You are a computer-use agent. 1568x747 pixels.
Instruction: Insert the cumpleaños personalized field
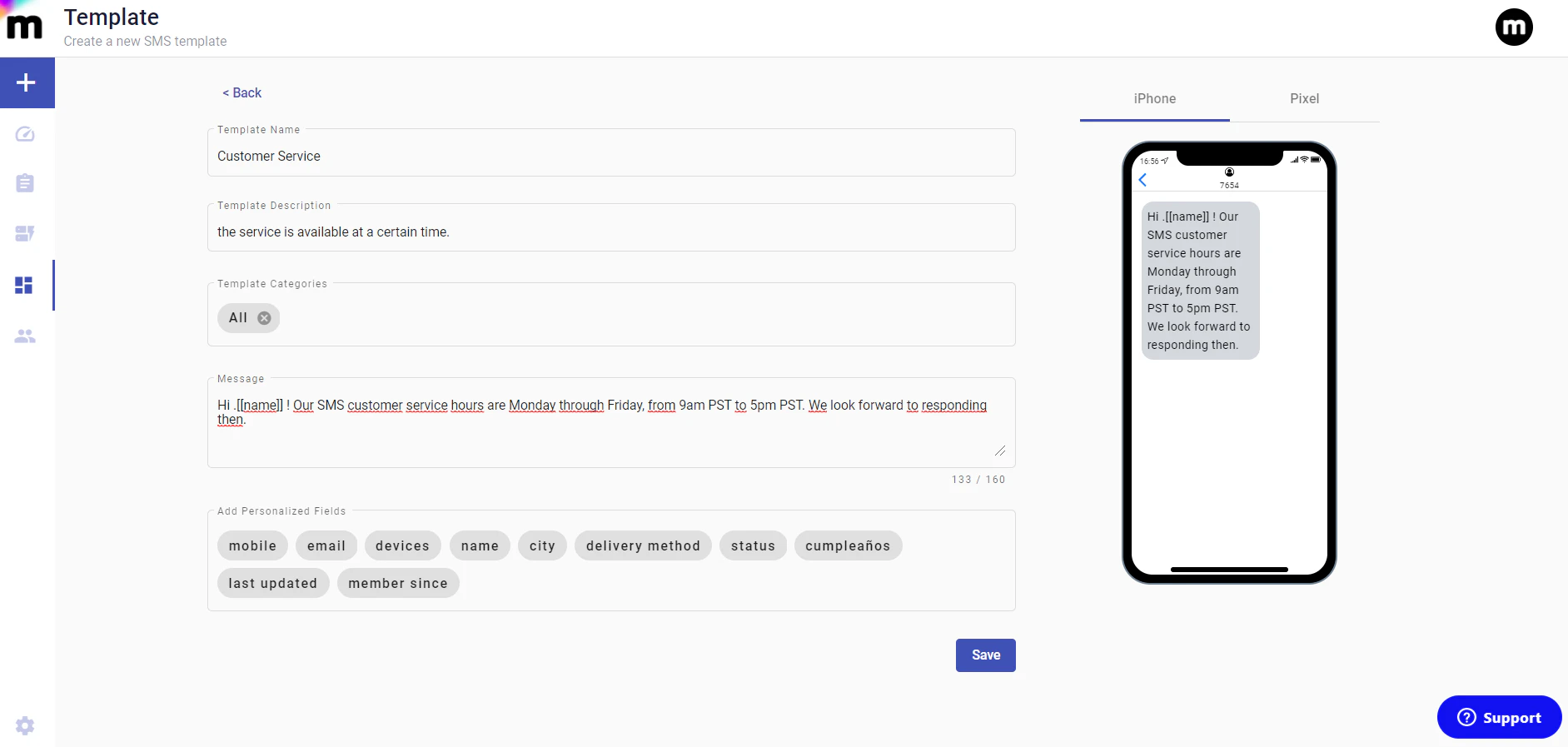pyautogui.click(x=848, y=545)
